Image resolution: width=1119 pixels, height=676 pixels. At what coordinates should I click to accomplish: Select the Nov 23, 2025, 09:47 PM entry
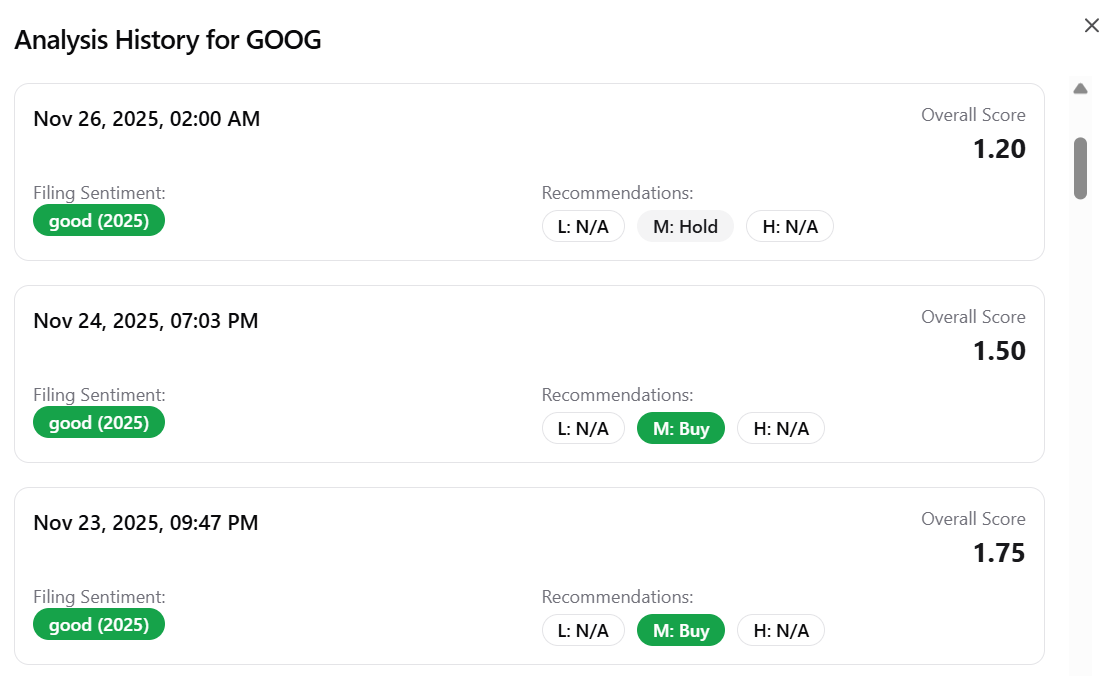click(146, 523)
